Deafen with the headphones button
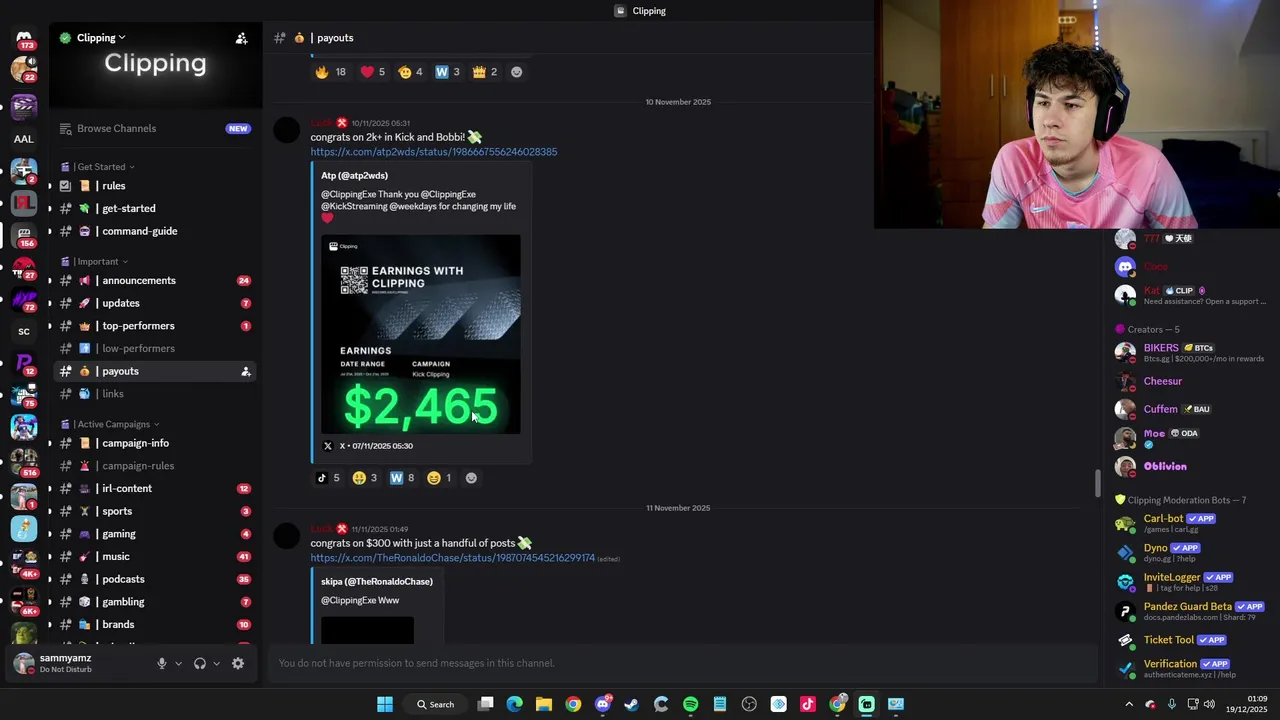Screen dimensions: 1280x720 pyautogui.click(x=199, y=663)
